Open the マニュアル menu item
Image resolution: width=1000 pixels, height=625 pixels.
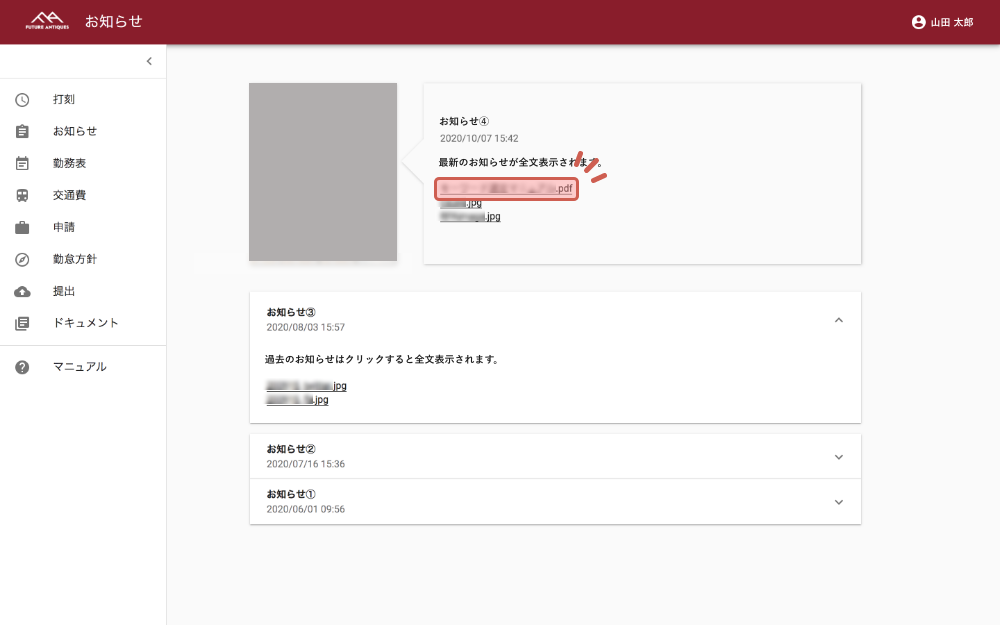pos(79,367)
